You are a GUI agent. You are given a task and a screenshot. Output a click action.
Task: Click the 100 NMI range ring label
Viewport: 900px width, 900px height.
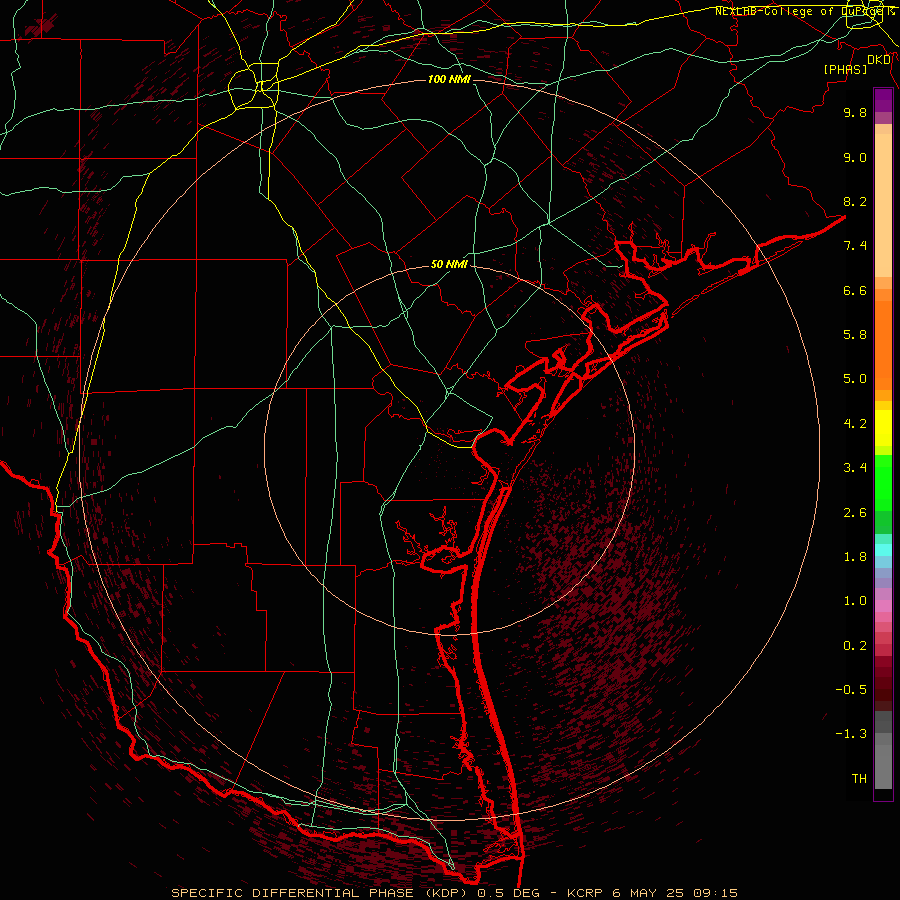(449, 79)
